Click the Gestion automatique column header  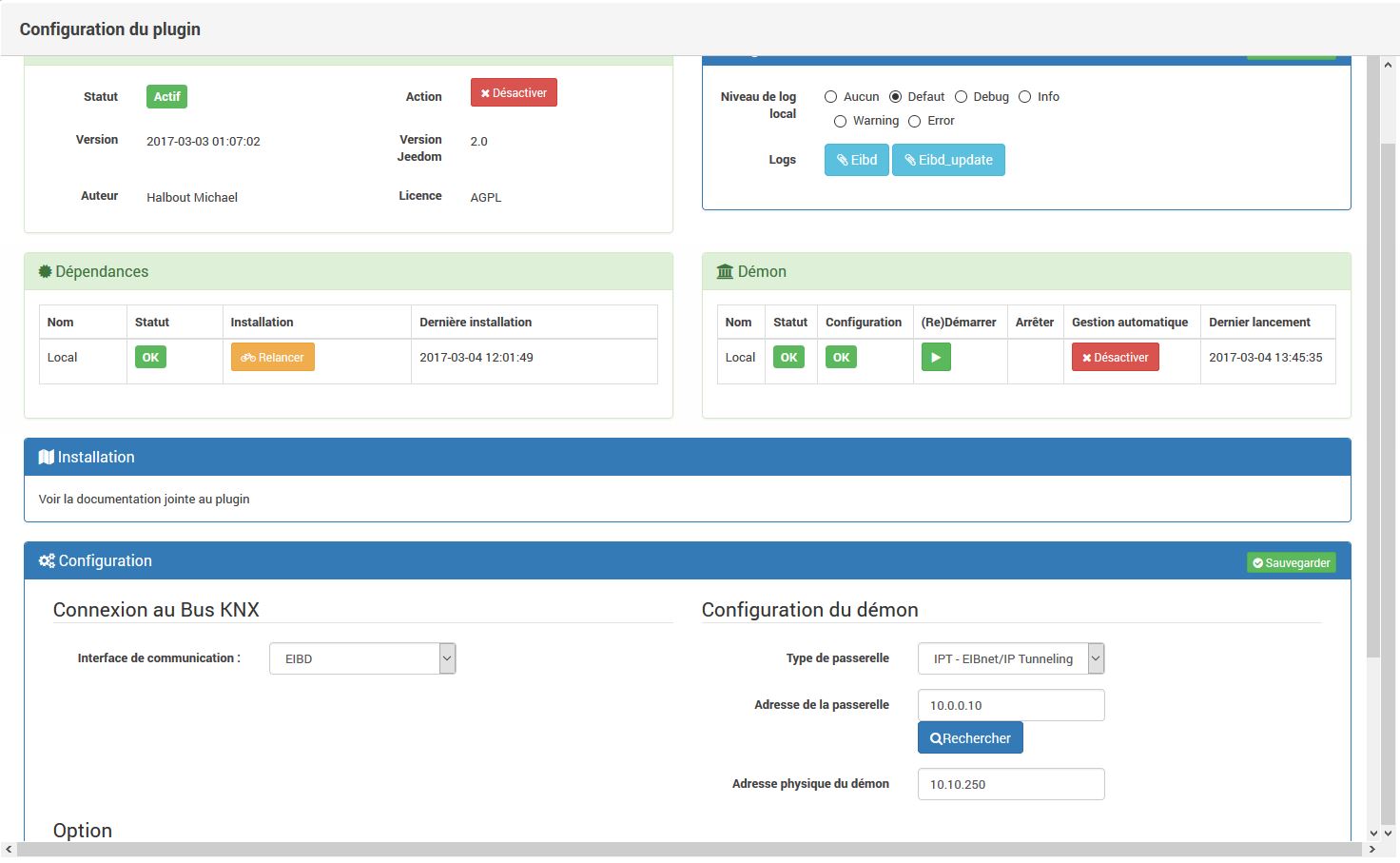[x=1130, y=323]
